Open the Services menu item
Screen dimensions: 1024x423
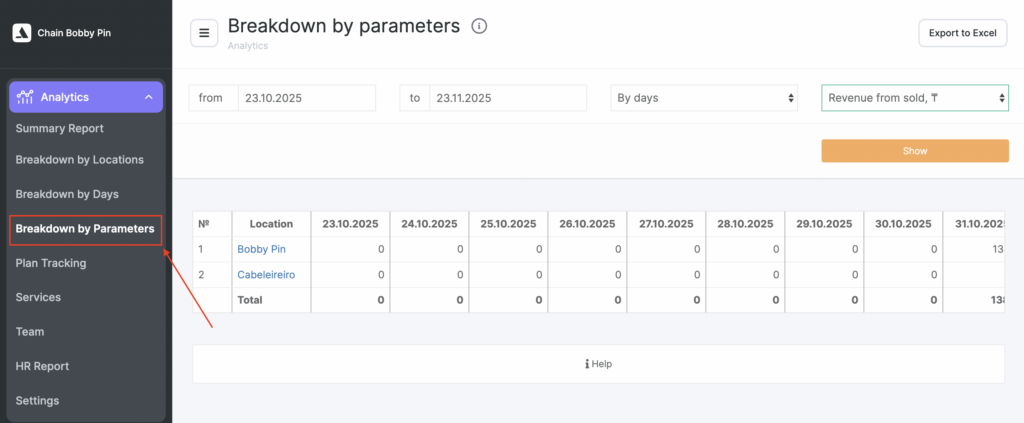coord(38,297)
